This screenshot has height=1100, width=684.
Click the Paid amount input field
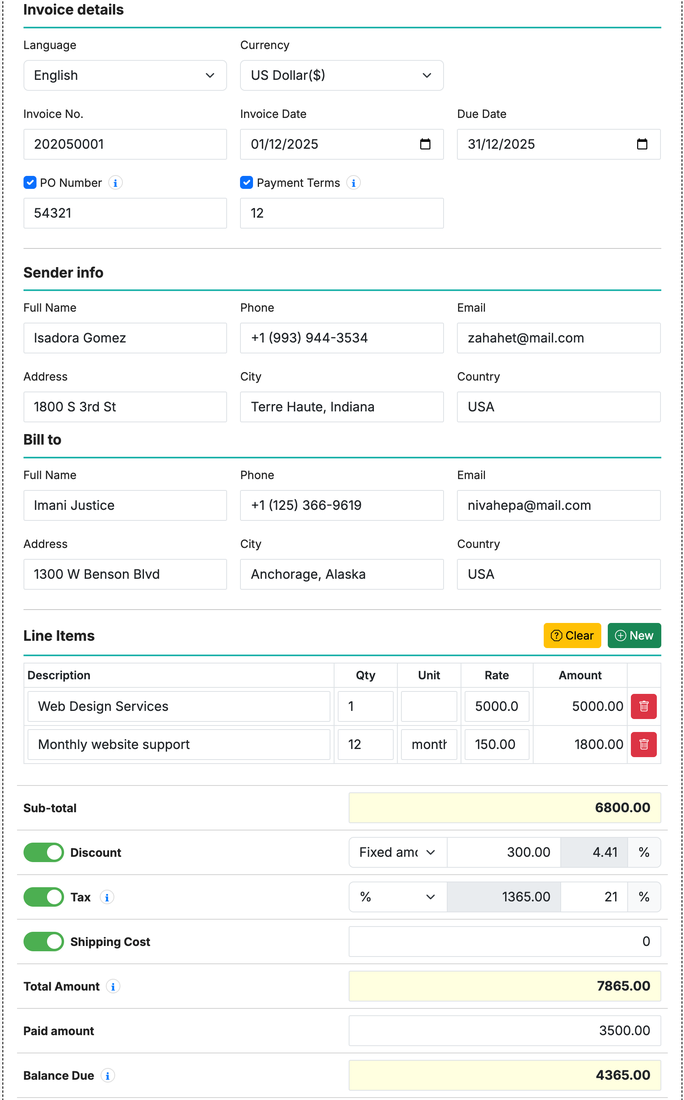pyautogui.click(x=504, y=1031)
